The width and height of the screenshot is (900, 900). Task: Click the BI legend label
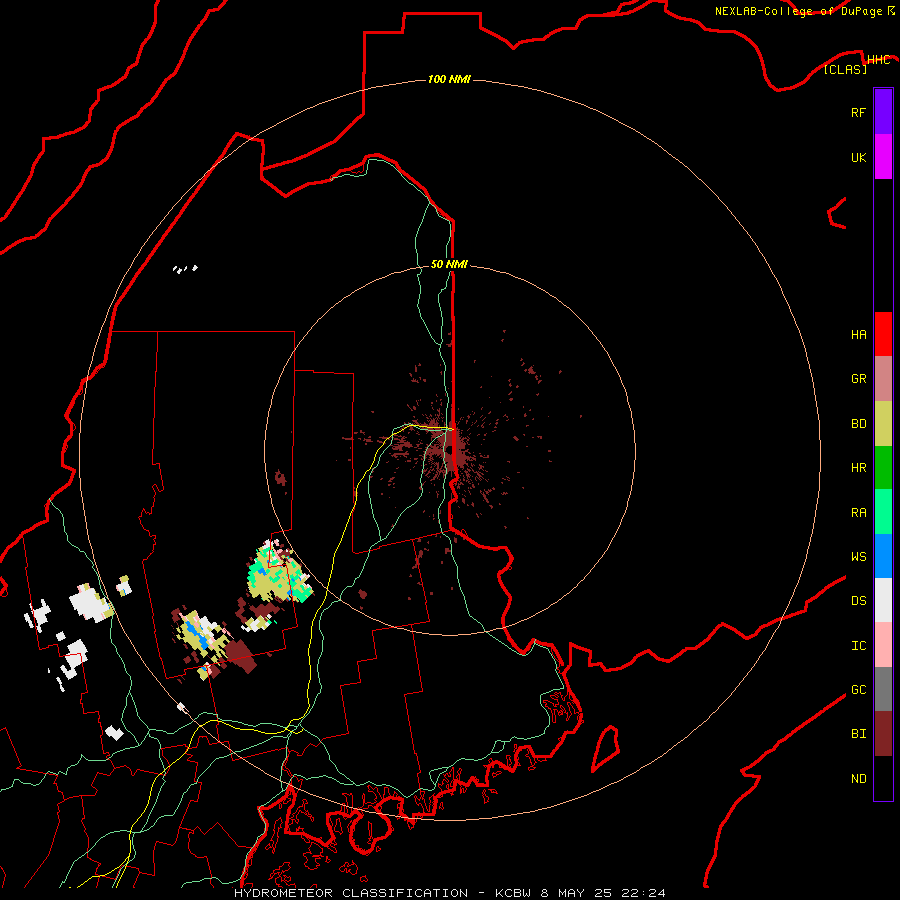[858, 734]
